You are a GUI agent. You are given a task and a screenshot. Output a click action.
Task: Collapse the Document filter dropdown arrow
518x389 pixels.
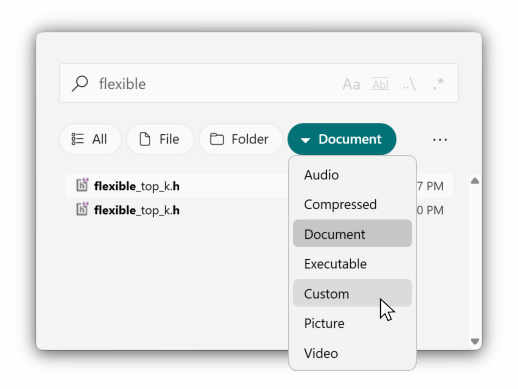click(305, 140)
